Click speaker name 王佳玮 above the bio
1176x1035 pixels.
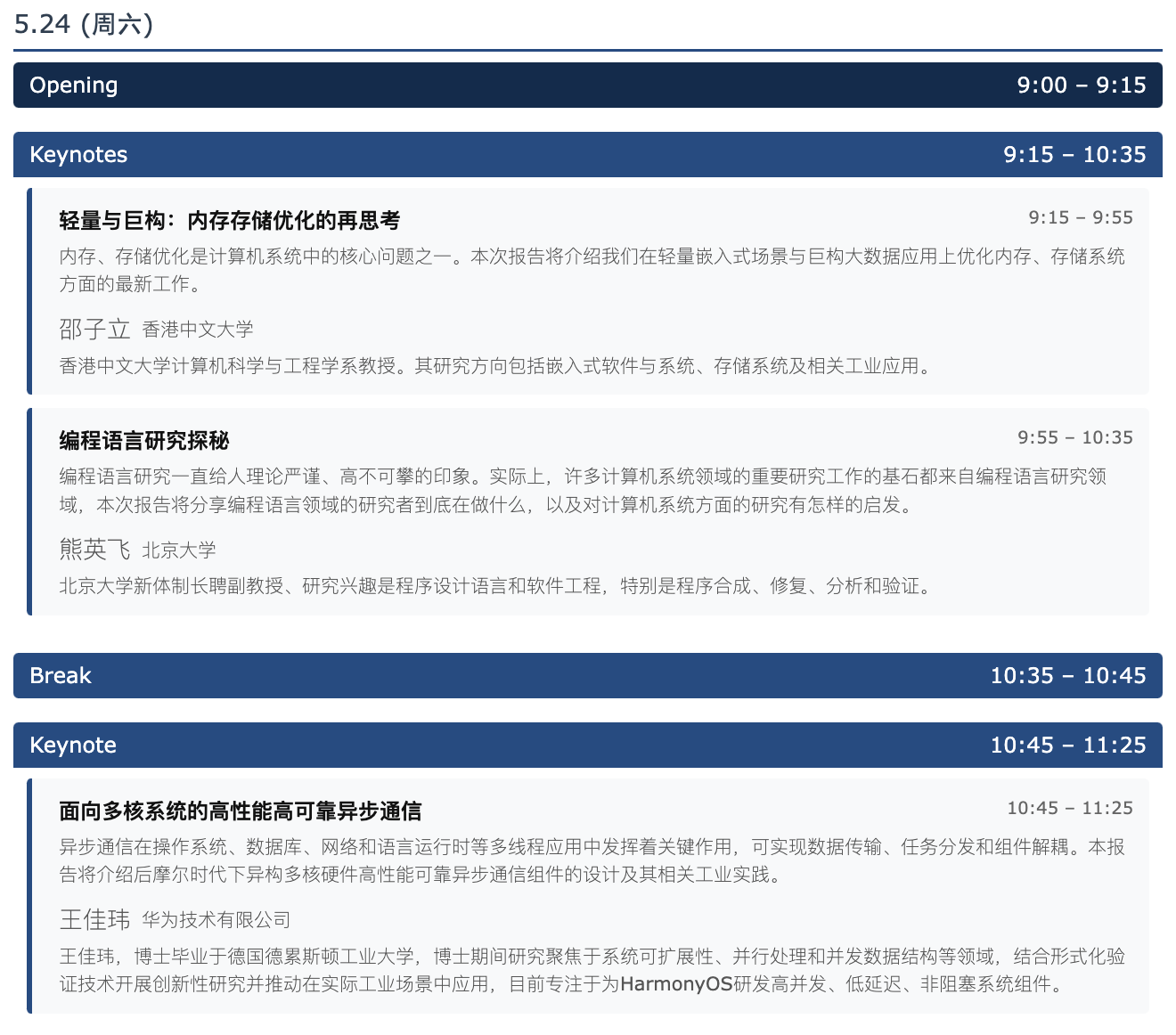coord(94,919)
